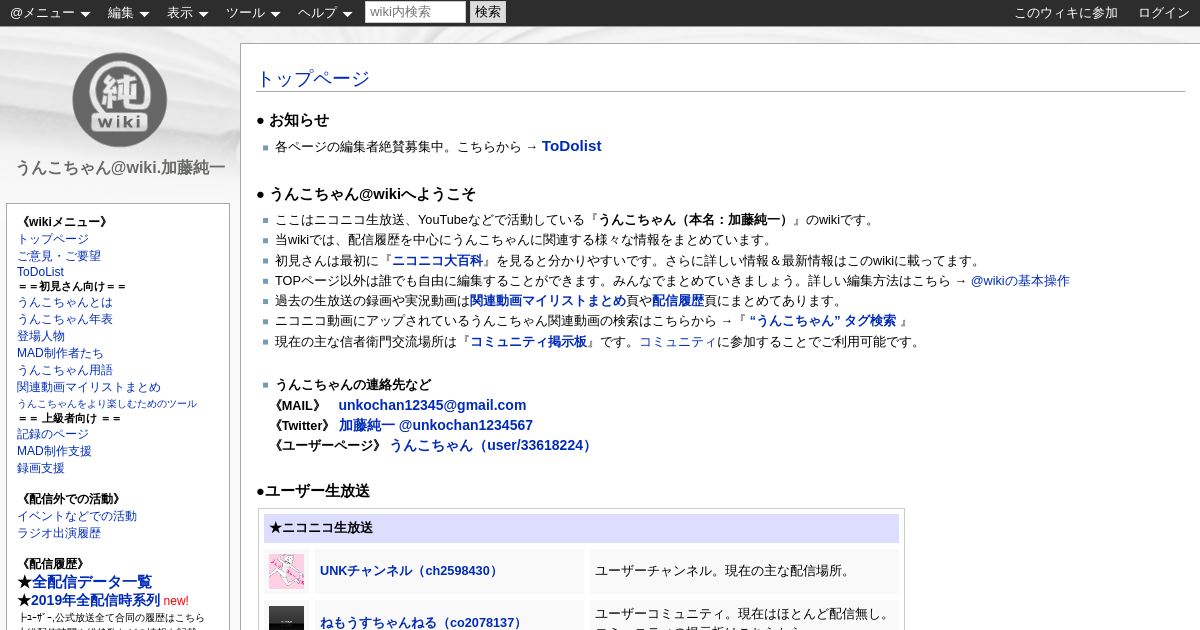
Task: Open 記録のページ in the sidebar
Action: pyautogui.click(x=53, y=434)
